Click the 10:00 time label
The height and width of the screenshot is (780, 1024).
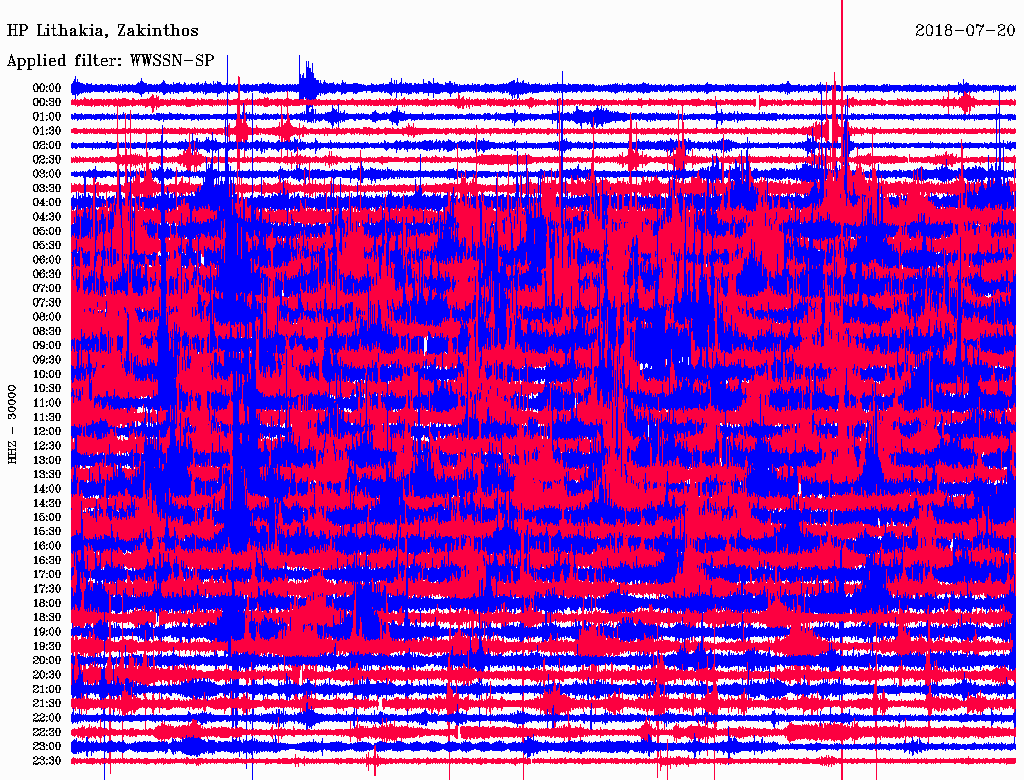47,374
